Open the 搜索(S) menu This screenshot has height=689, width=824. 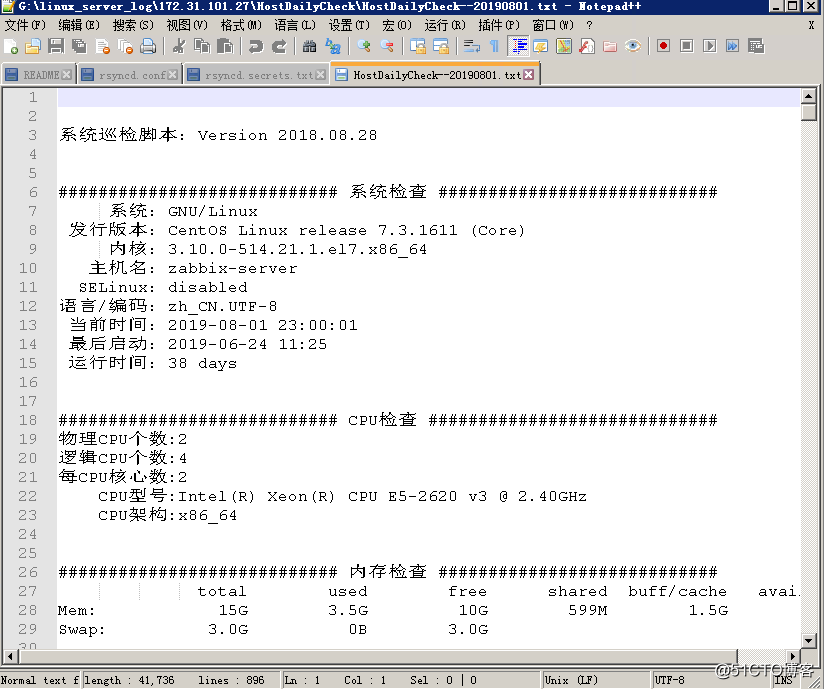133,25
